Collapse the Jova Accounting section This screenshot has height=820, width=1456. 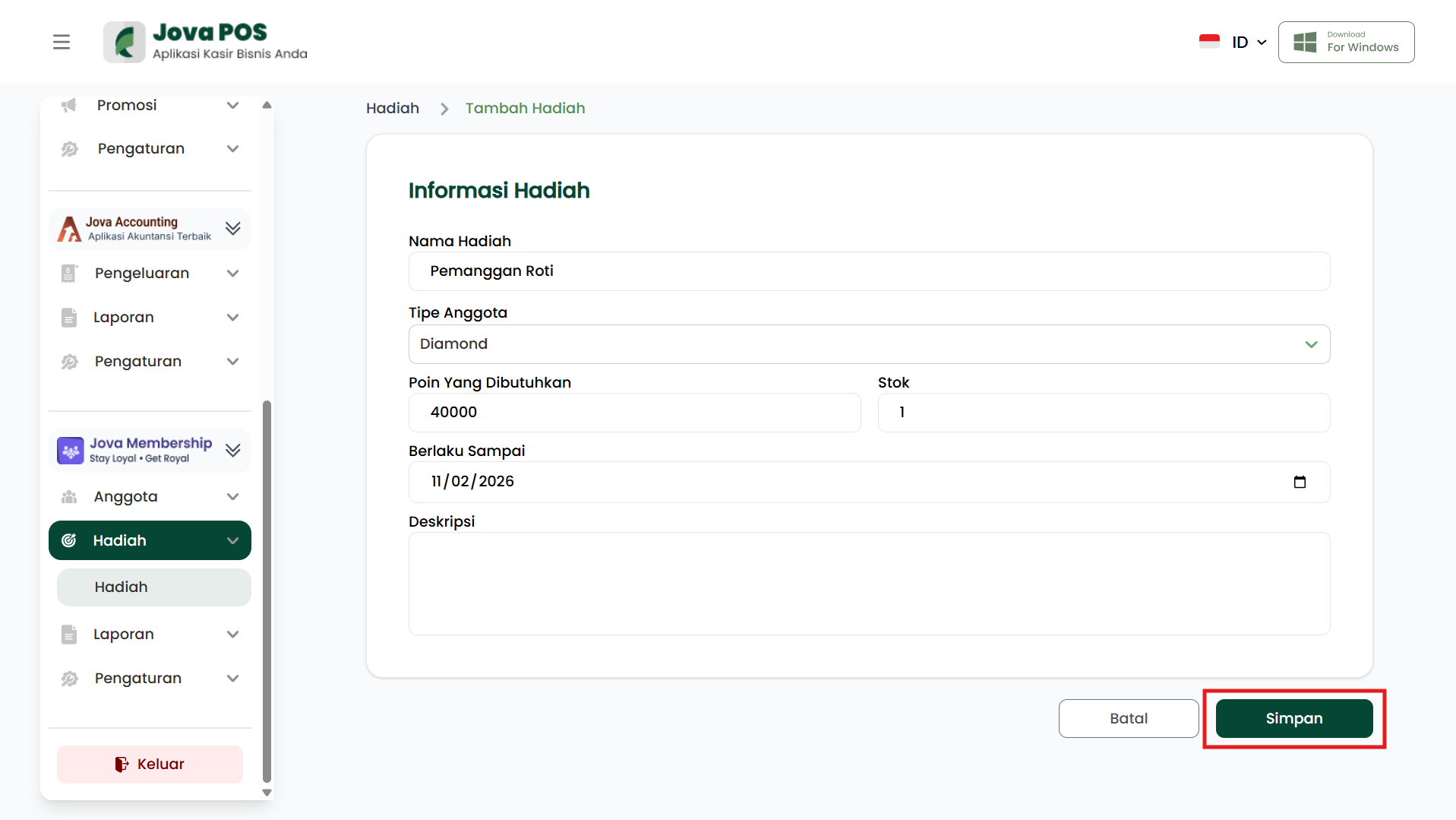click(x=232, y=229)
